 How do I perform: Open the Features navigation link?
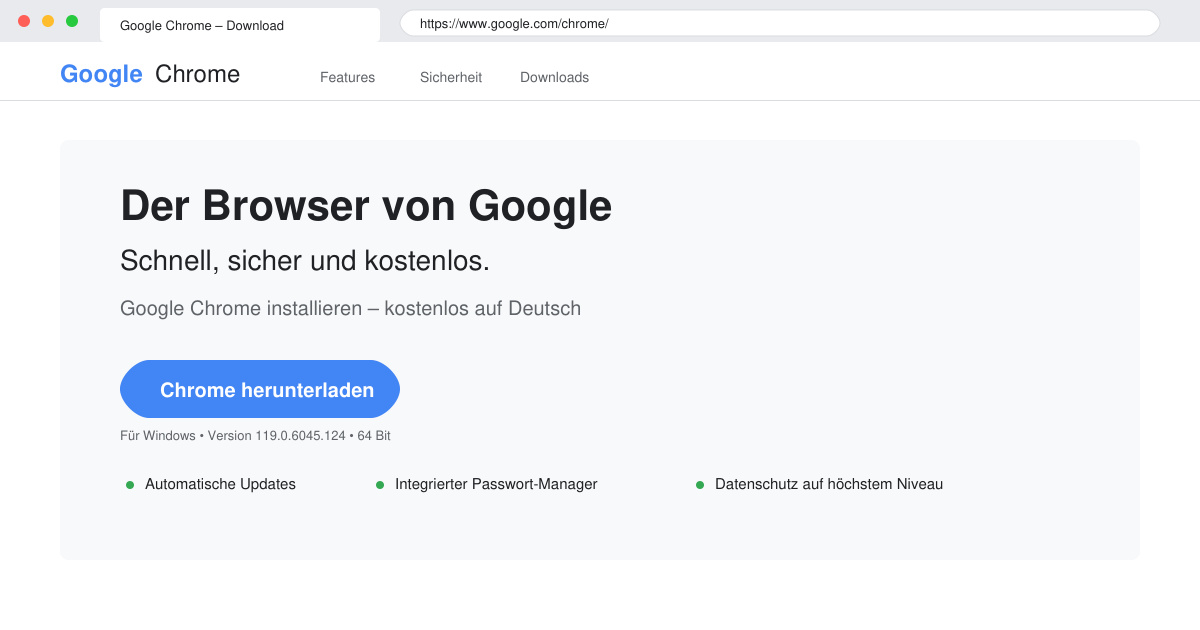coord(347,77)
